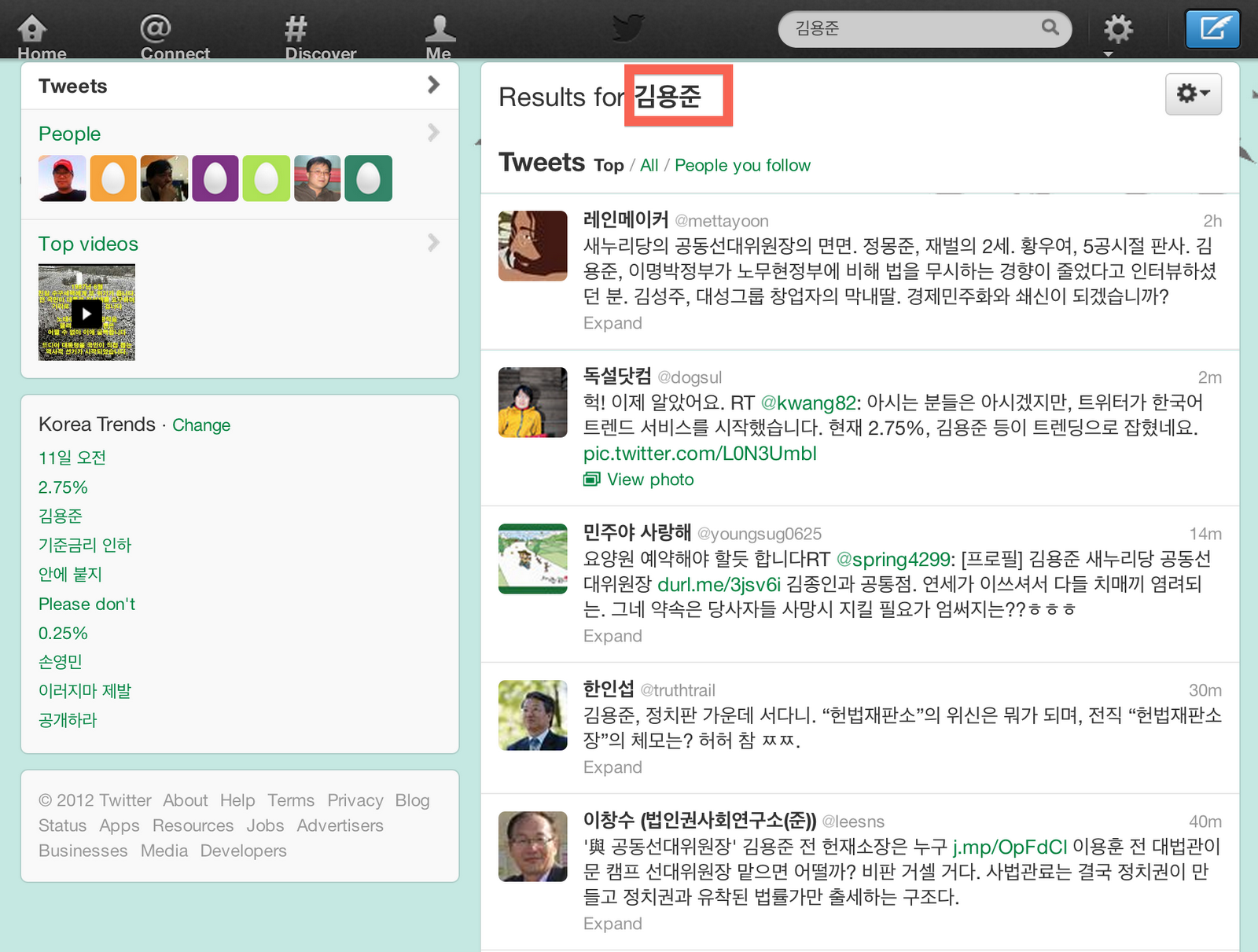This screenshot has height=952, width=1258.
Task: Open the Tweets section in sidebar
Action: 240,86
